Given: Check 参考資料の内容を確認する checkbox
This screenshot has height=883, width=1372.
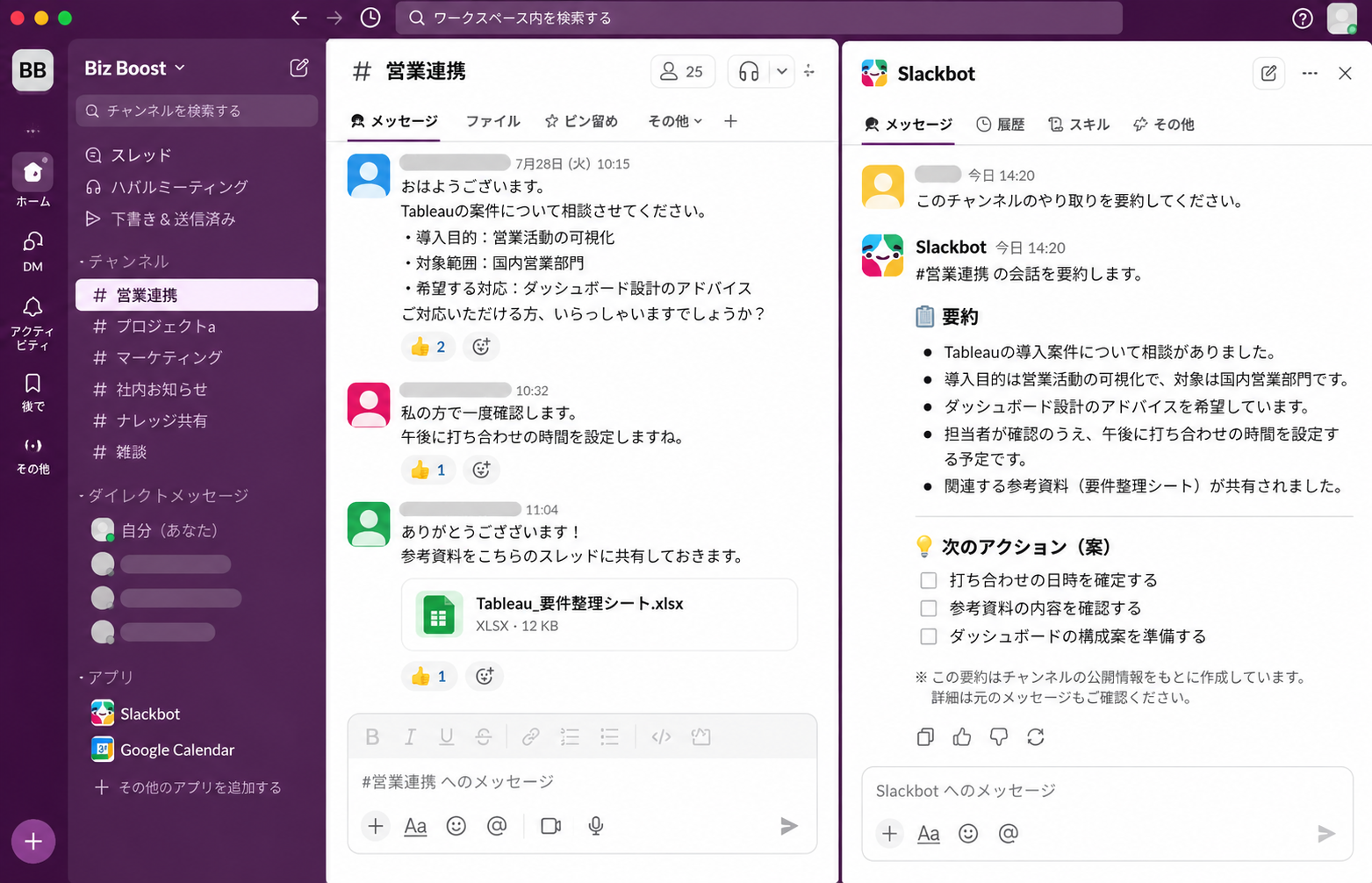Looking at the screenshot, I should (x=929, y=609).
